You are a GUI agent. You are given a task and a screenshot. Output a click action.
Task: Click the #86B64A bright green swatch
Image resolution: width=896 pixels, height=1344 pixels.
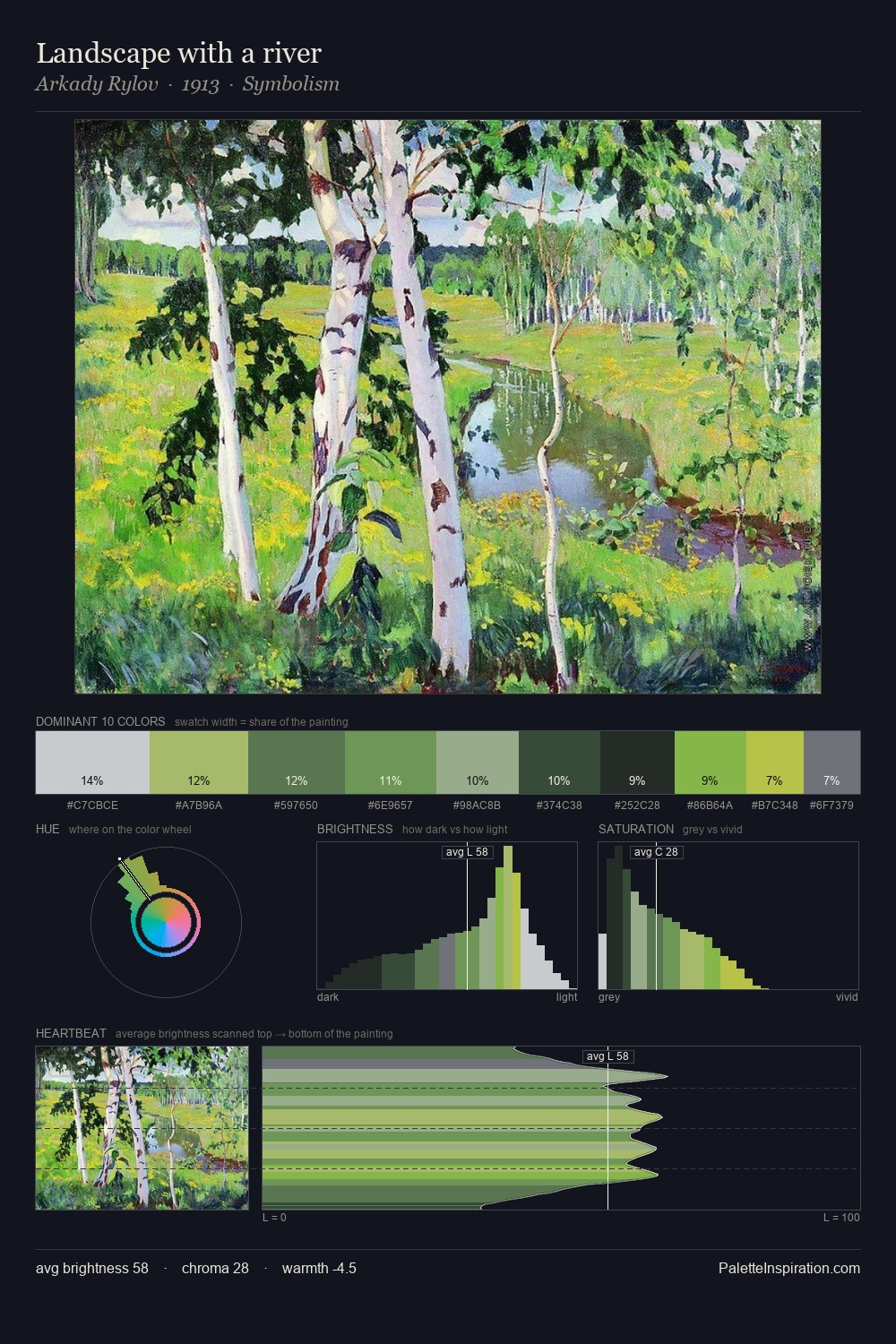(710, 762)
